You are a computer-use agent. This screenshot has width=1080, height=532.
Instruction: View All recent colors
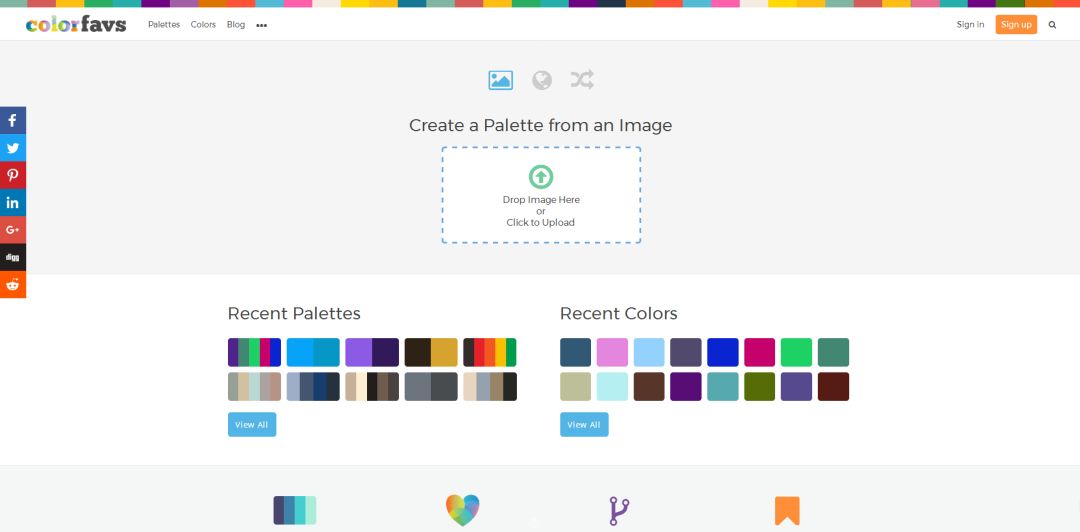[x=584, y=425]
